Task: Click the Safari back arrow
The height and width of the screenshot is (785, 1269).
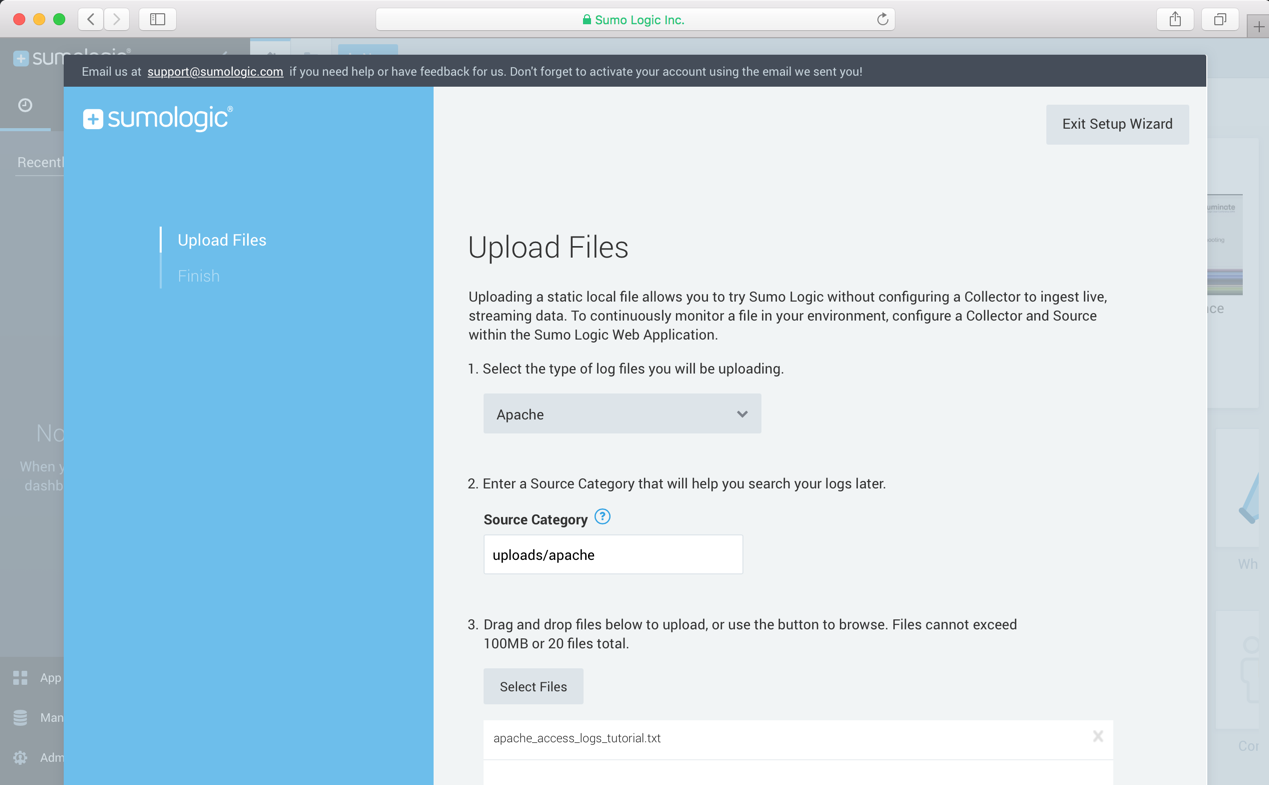Action: (x=91, y=19)
